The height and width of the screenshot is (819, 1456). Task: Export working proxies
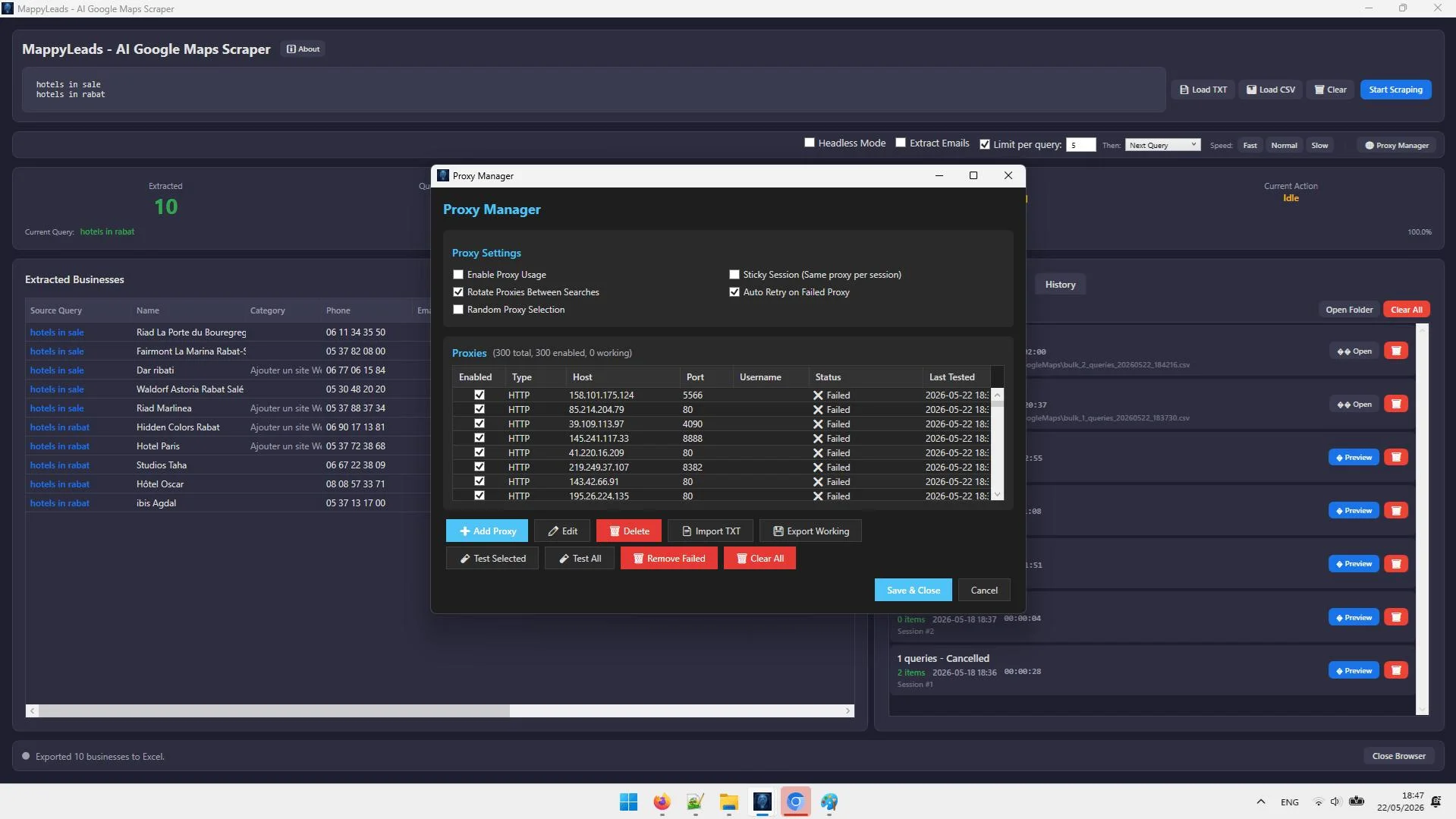point(810,531)
